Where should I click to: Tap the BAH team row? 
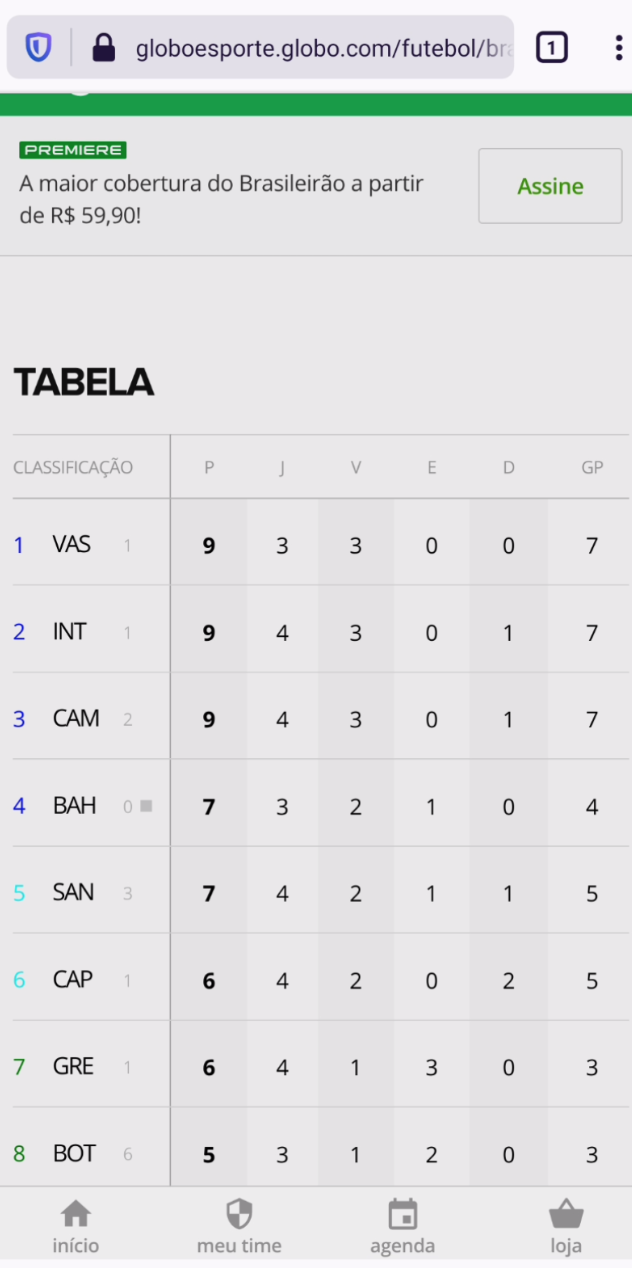click(321, 806)
